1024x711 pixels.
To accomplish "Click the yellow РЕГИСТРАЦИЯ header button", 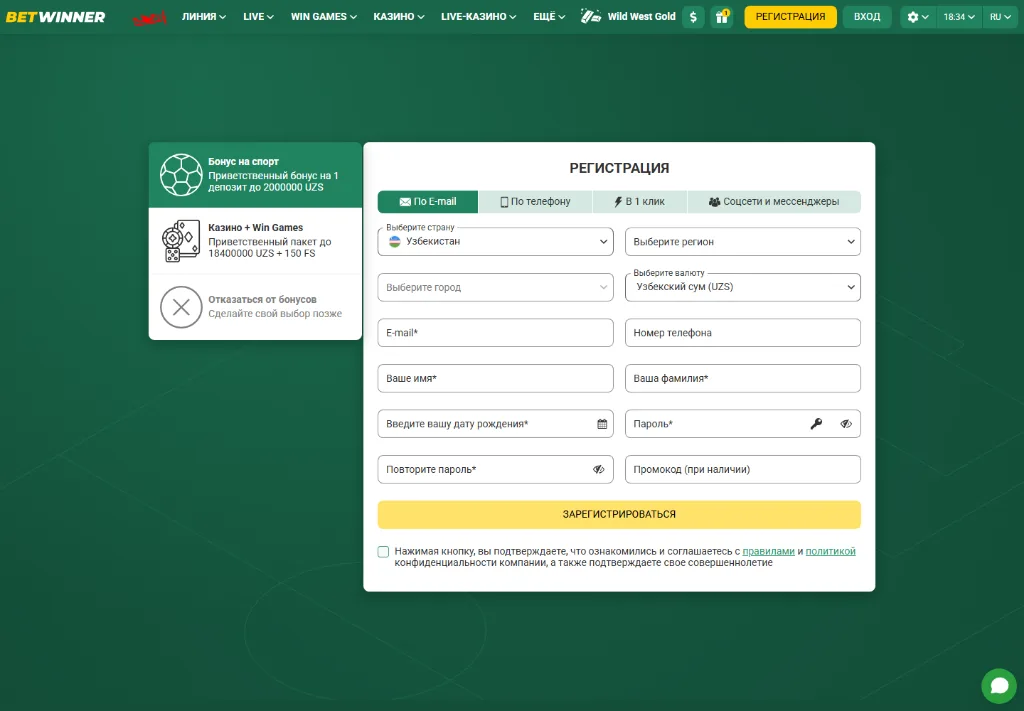I will (x=790, y=17).
